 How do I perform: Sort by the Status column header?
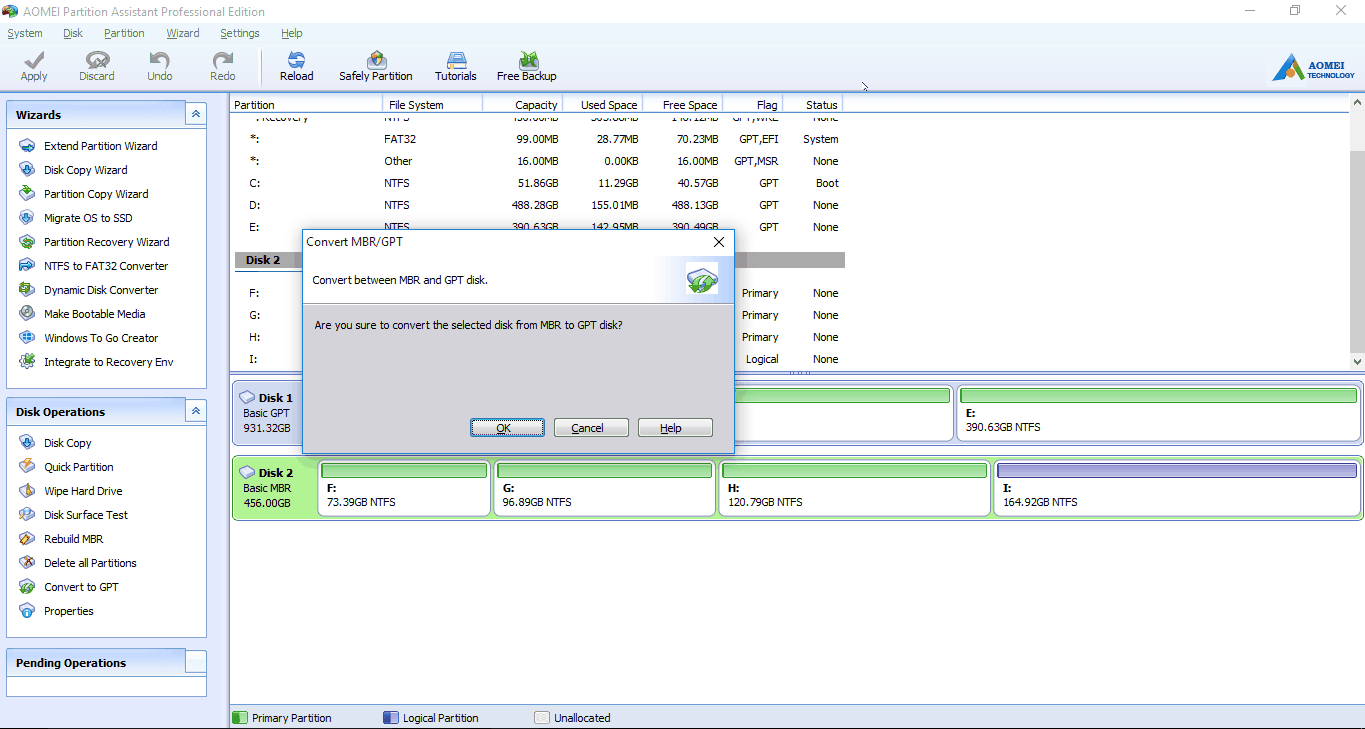point(813,105)
